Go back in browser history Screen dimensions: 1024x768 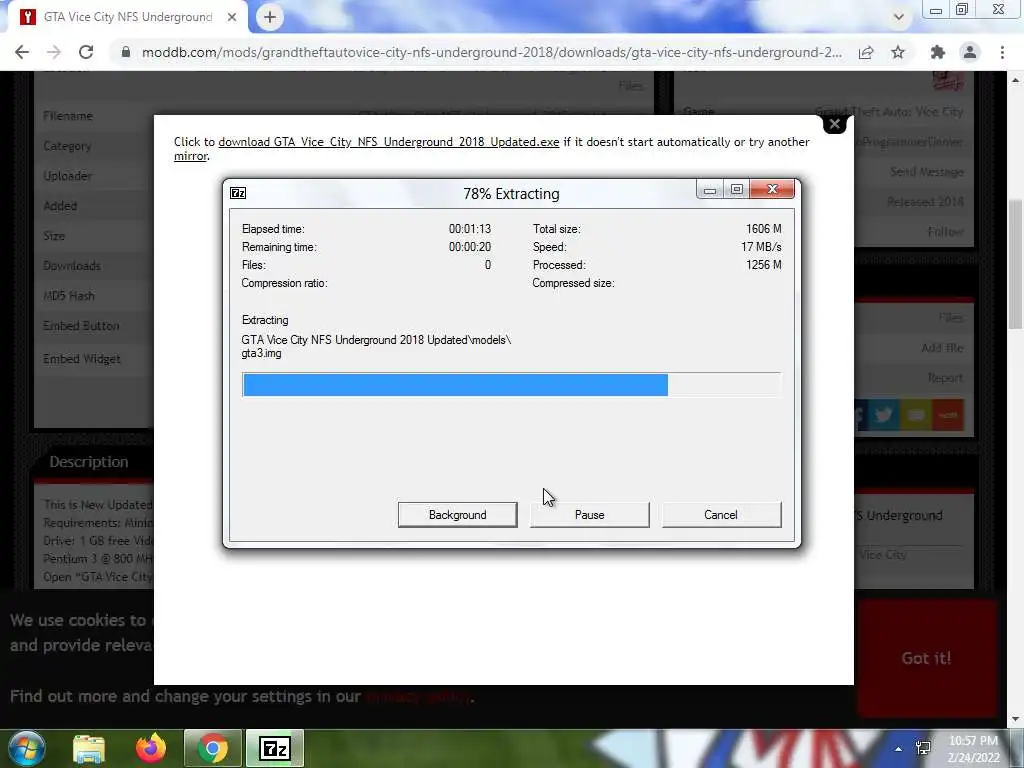click(22, 52)
